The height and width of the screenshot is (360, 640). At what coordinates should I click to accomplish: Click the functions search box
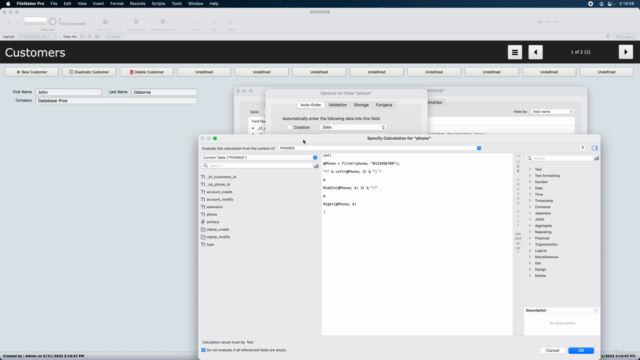coord(560,158)
